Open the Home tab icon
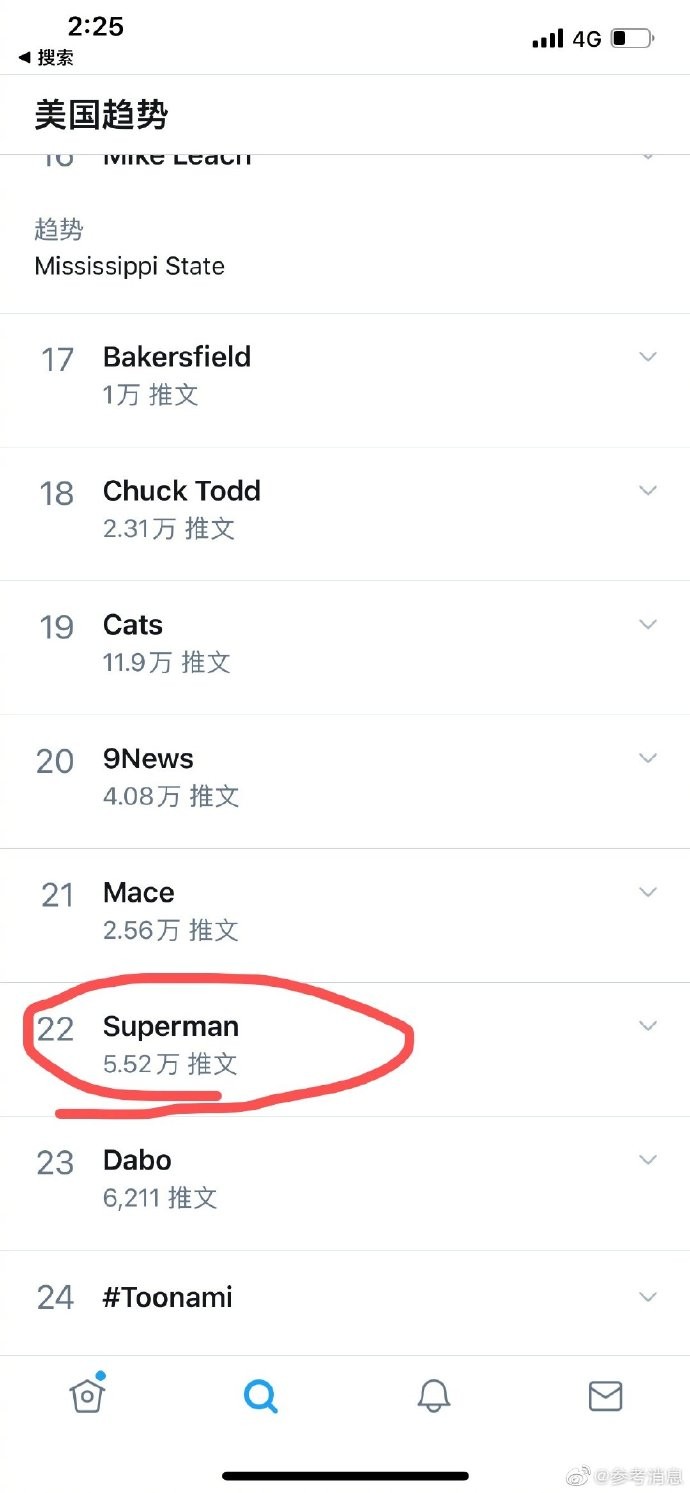Screen dimensions: 690x1493 coord(88,1395)
